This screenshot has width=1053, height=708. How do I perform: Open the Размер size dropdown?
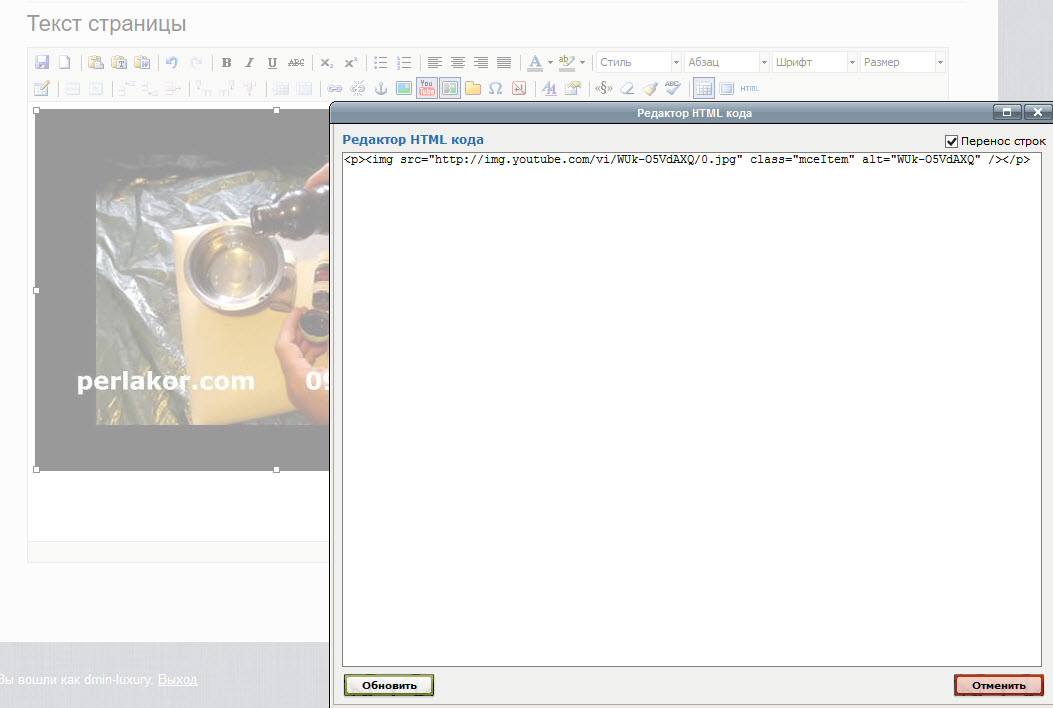pos(902,62)
